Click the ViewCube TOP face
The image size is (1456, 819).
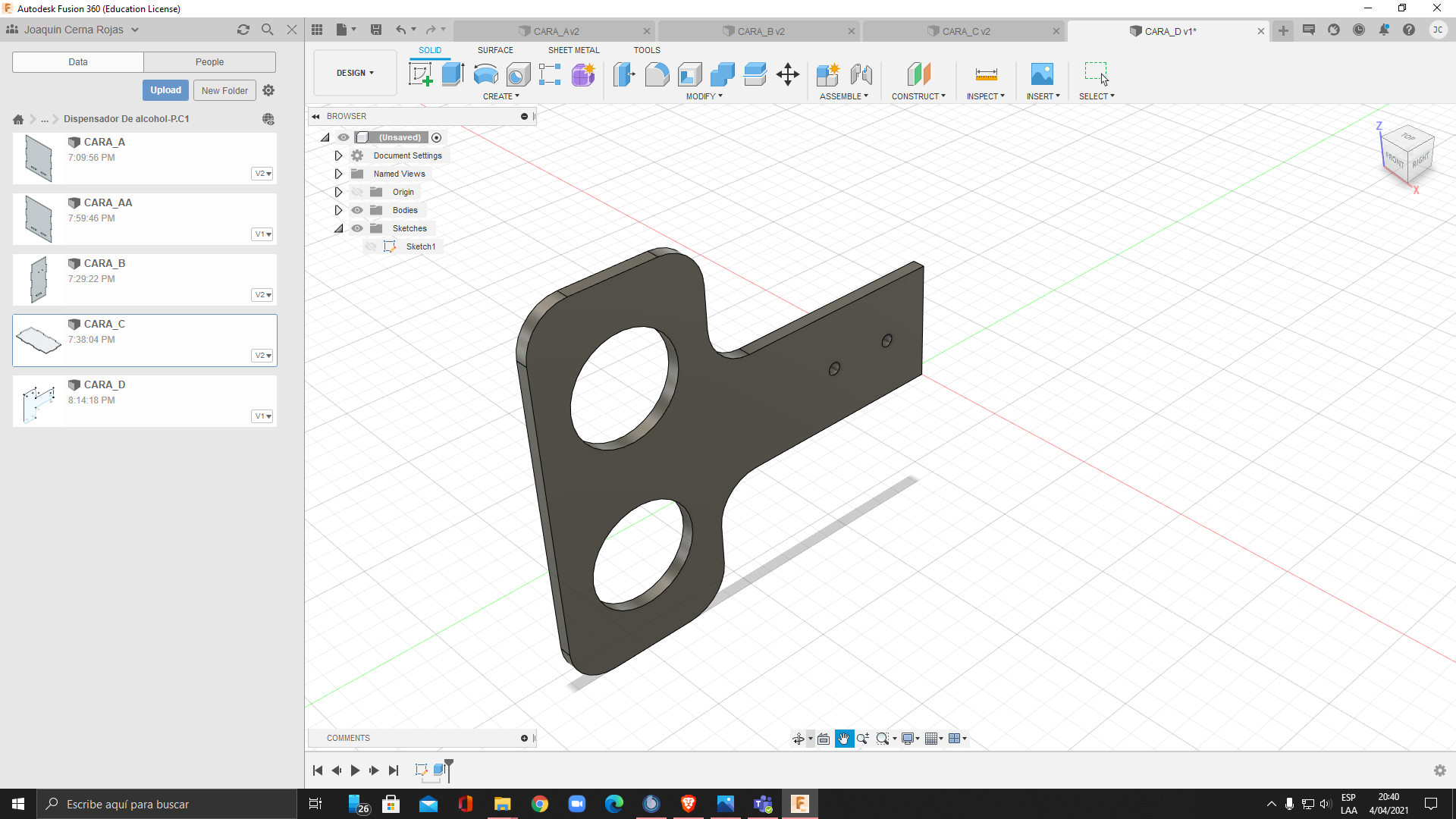click(1409, 136)
